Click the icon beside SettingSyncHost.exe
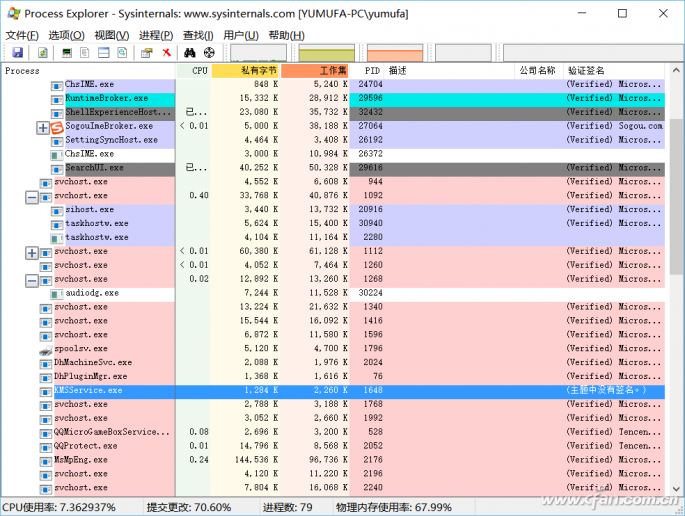 57,142
